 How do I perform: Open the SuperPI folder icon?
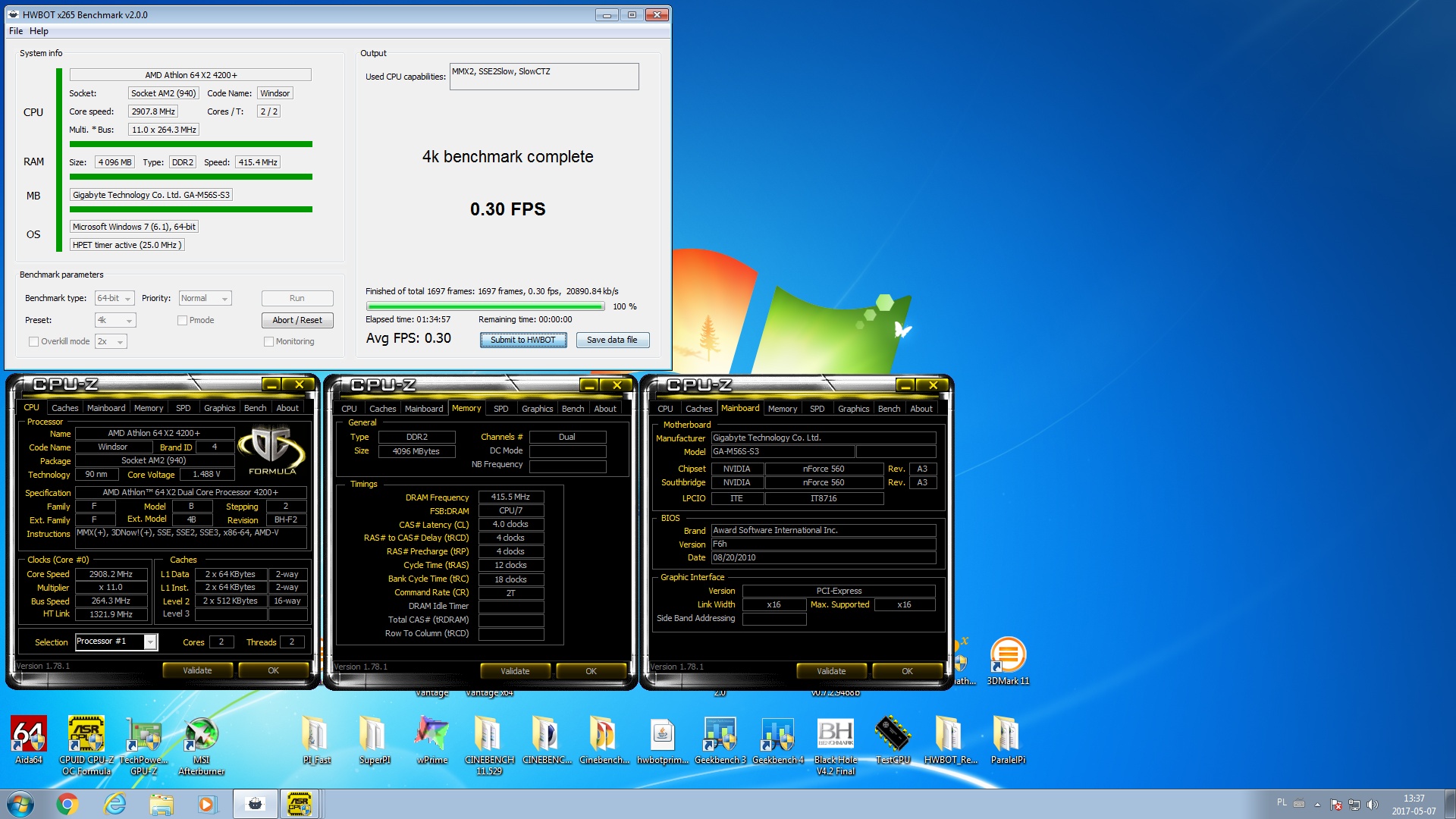(374, 739)
